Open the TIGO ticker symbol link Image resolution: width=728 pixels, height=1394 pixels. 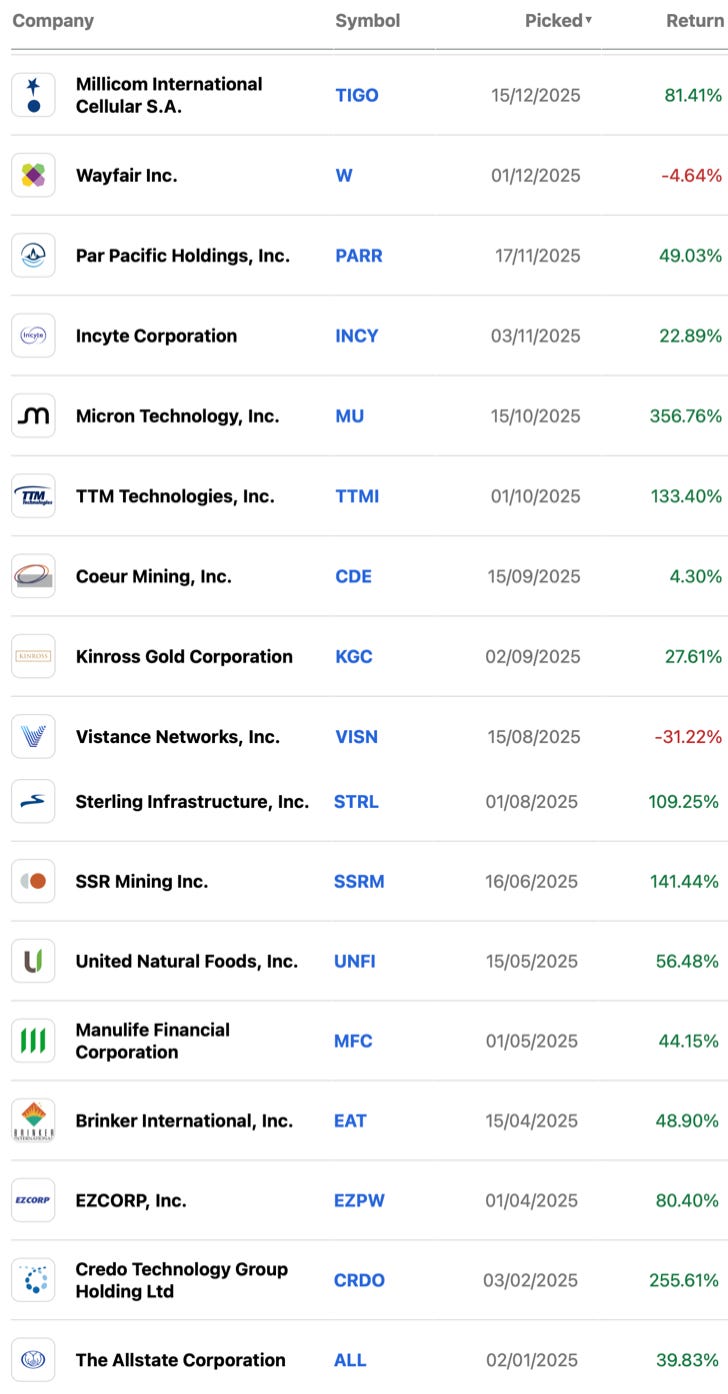pos(357,95)
